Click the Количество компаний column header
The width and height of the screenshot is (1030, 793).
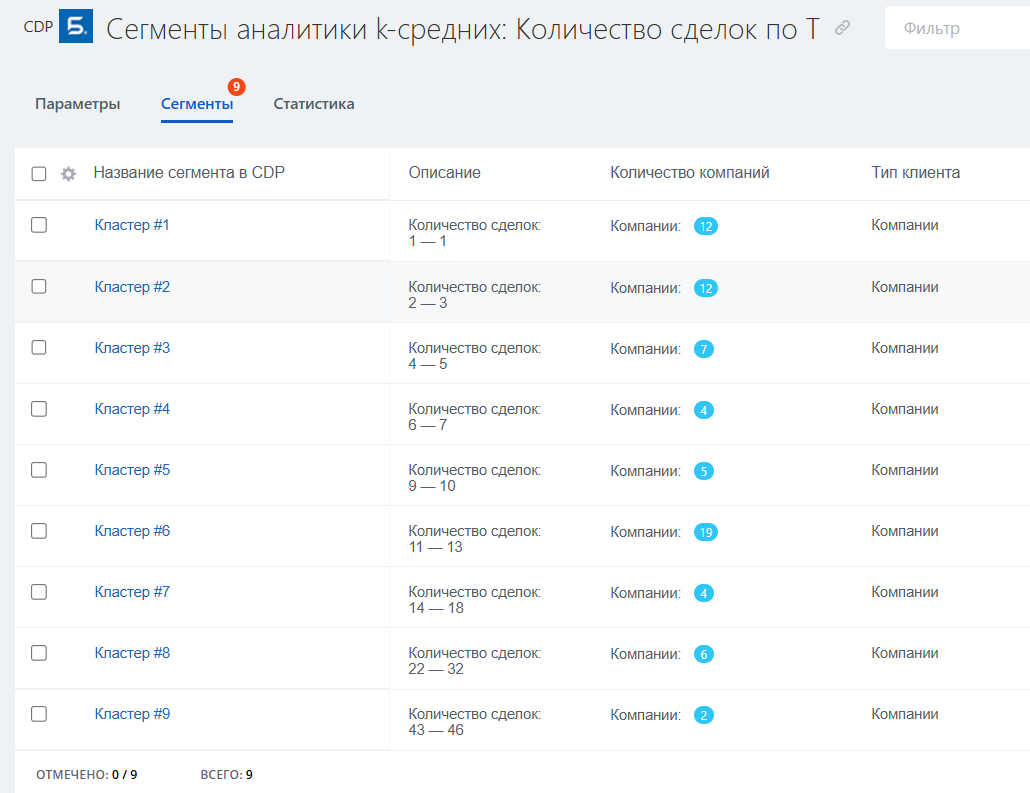pos(690,173)
